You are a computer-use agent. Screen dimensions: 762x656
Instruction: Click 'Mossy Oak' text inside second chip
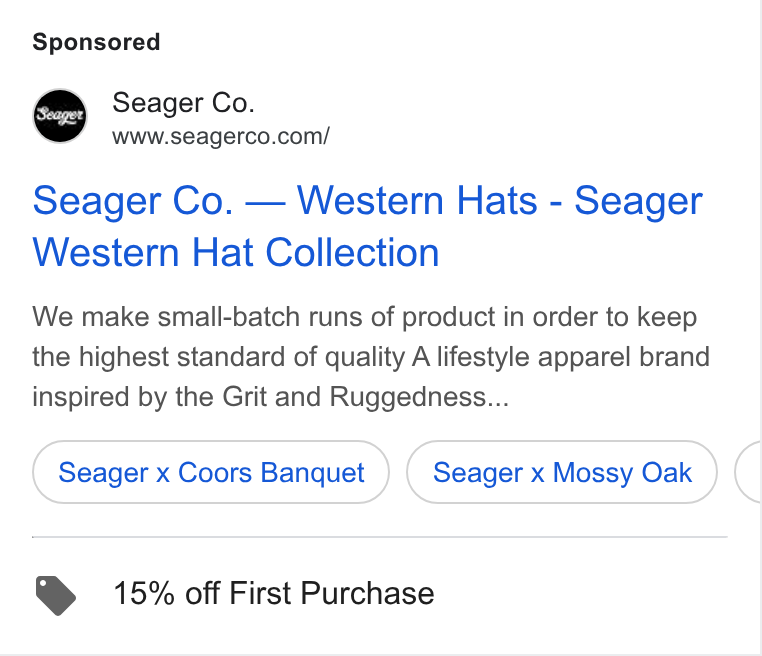[x=623, y=472]
